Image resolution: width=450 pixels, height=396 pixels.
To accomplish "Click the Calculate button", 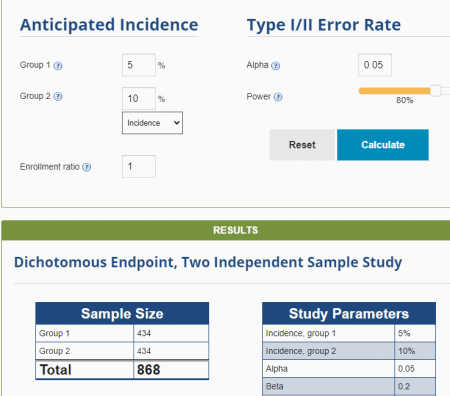I will click(383, 145).
